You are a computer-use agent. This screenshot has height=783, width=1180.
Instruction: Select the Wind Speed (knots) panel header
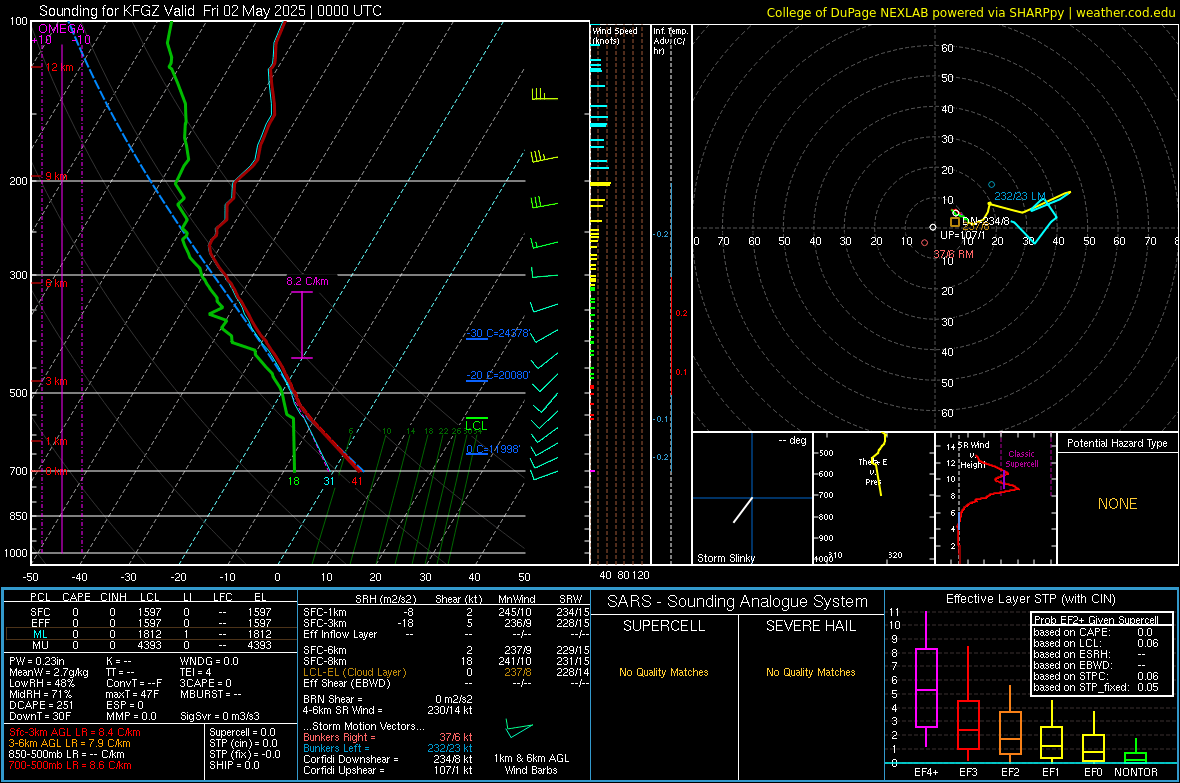coord(614,35)
